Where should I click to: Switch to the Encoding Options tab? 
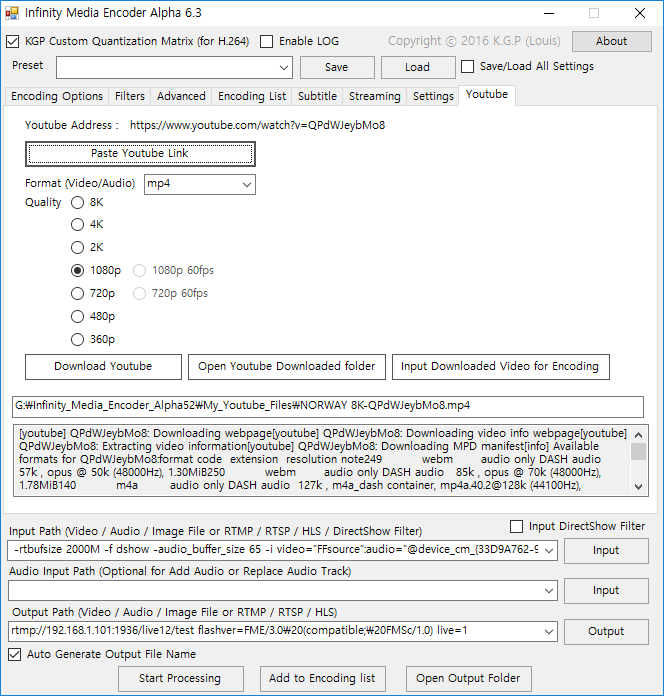(57, 96)
